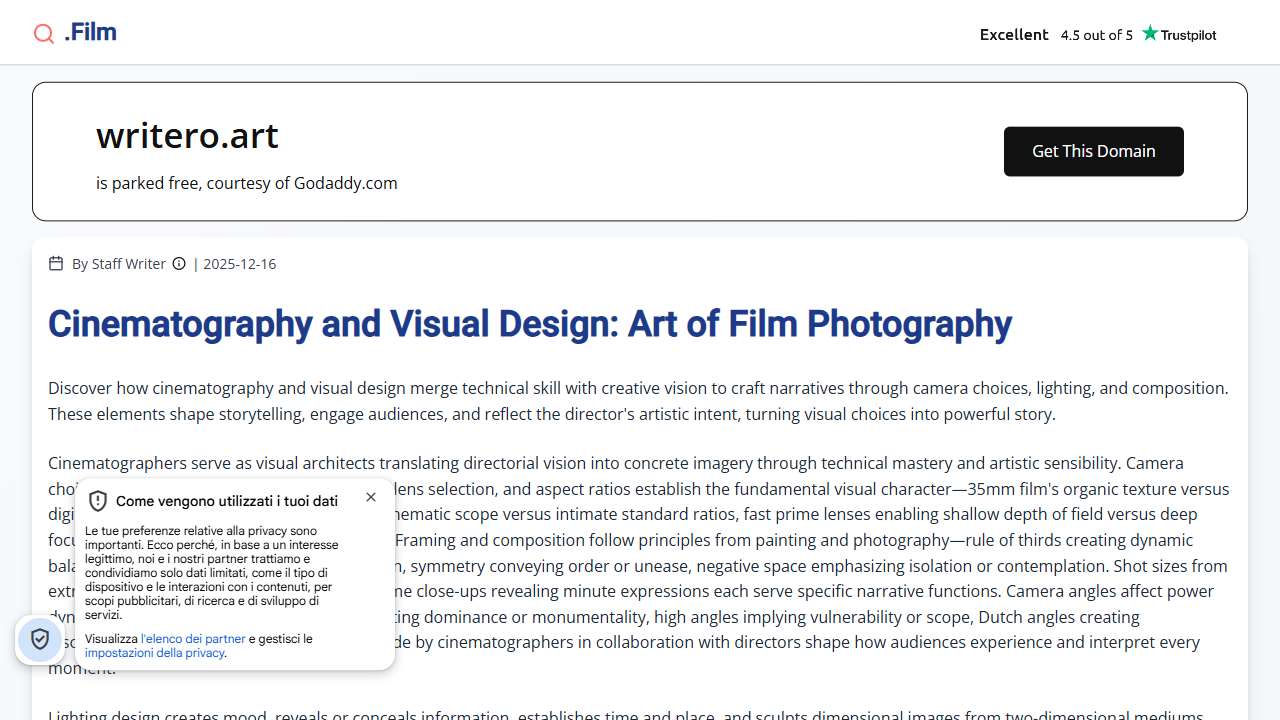This screenshot has height=720, width=1280.
Task: Click the intro paragraph starting with "Discover how"
Action: (x=638, y=401)
